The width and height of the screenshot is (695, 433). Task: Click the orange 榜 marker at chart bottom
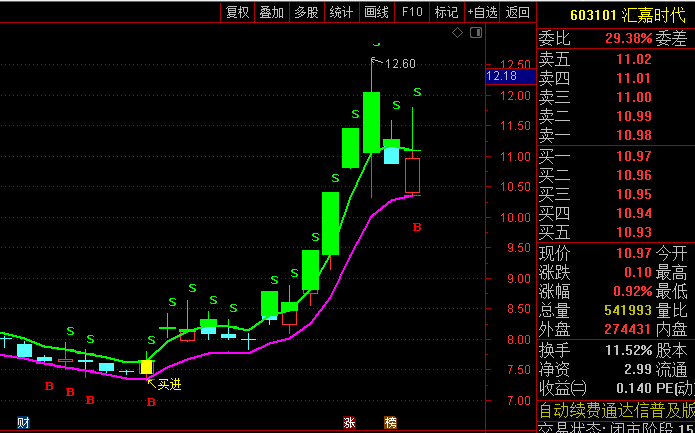(390, 423)
